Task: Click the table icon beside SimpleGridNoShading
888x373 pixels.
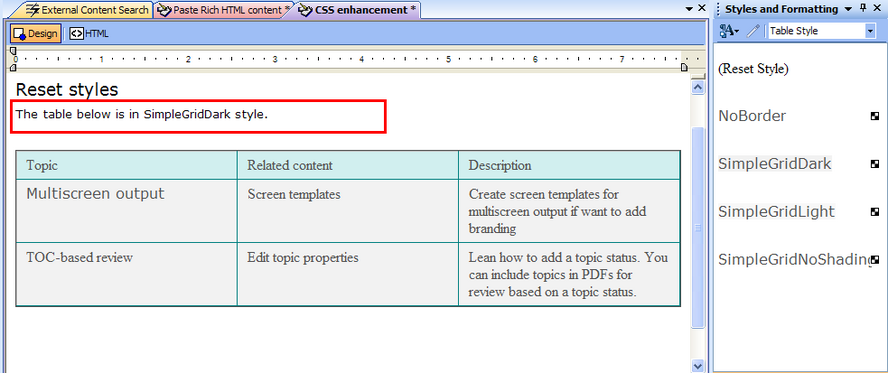Action: 875,259
